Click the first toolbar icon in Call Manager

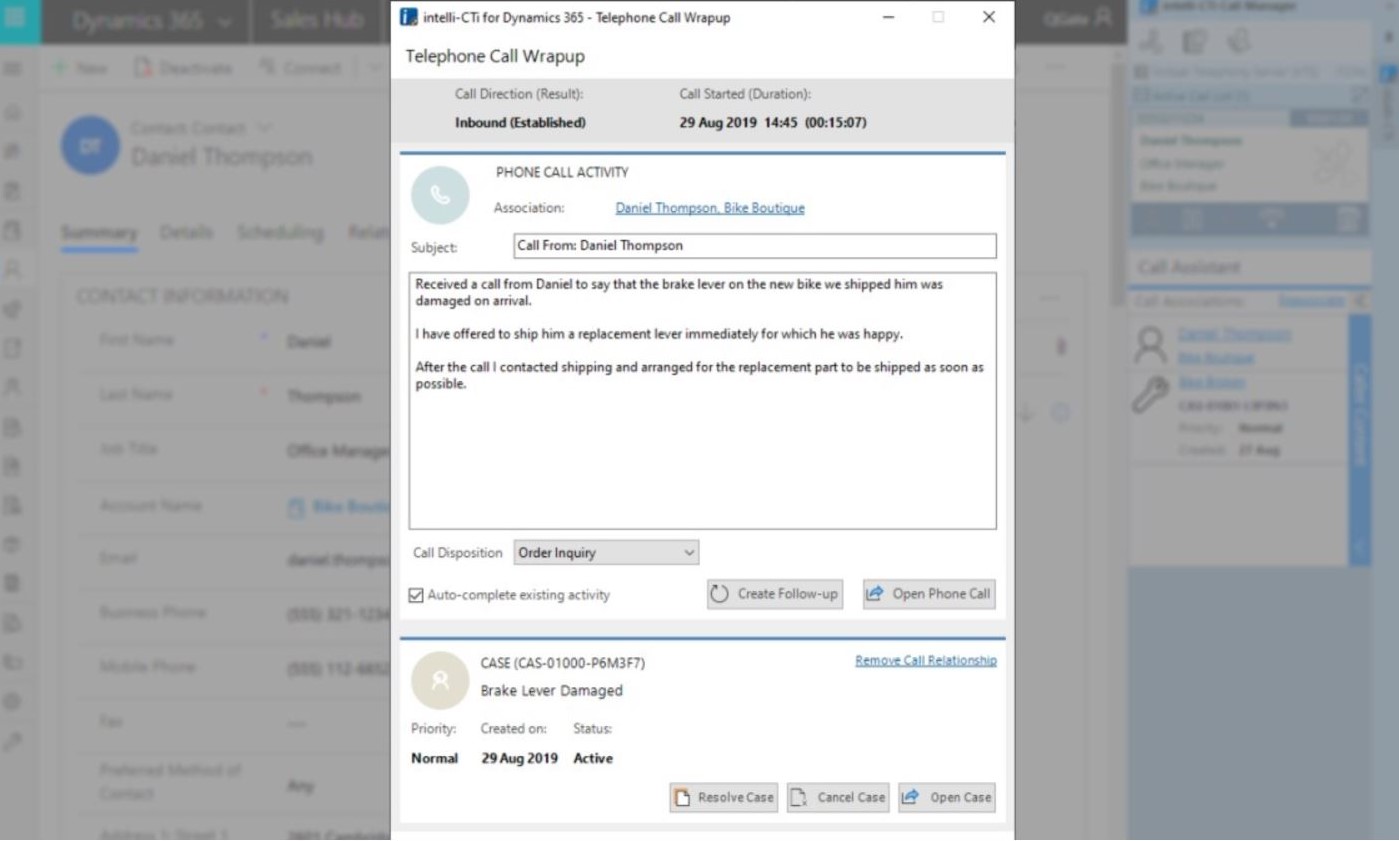(x=1153, y=41)
